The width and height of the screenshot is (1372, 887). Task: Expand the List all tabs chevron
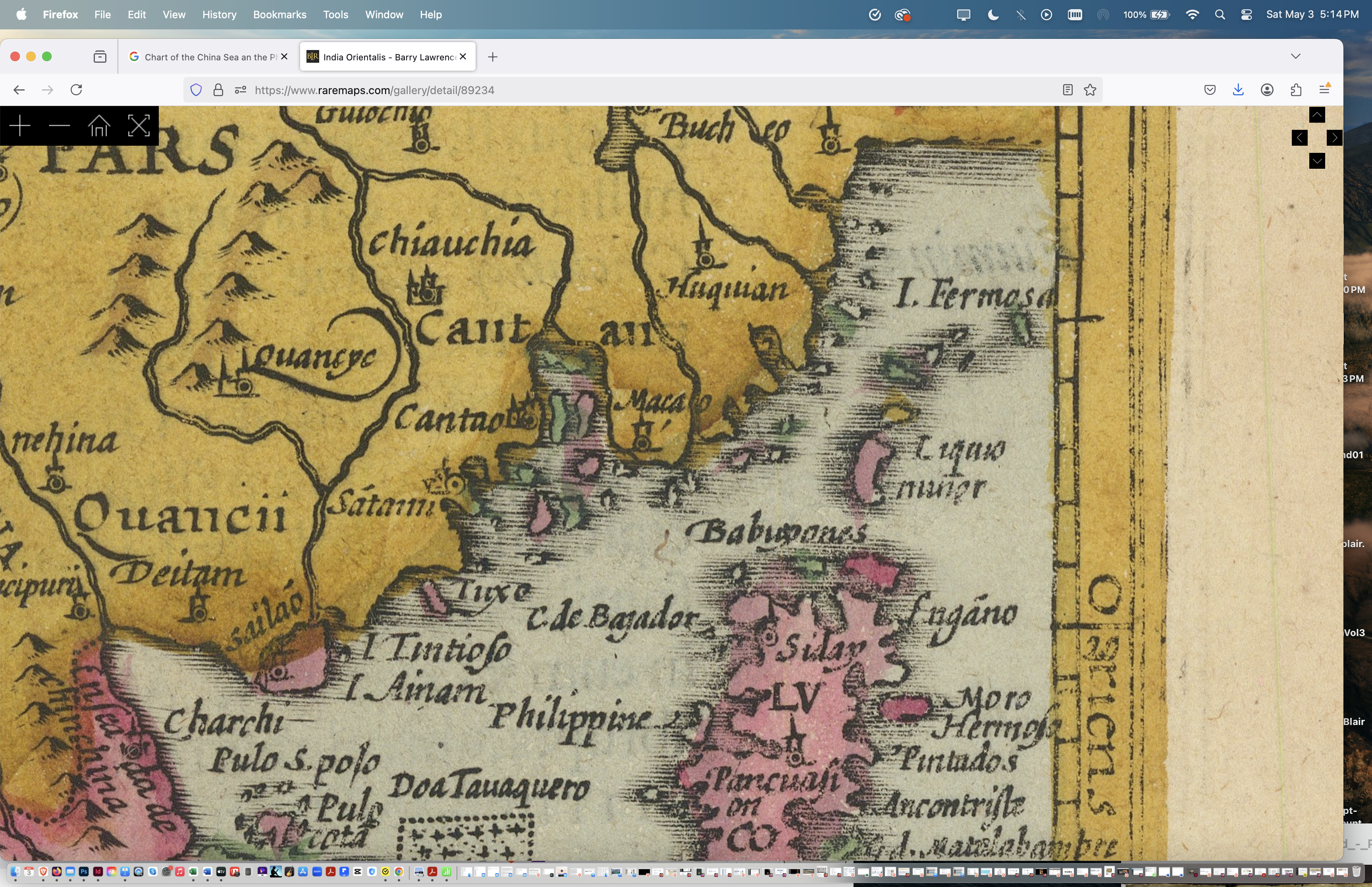pos(1295,56)
